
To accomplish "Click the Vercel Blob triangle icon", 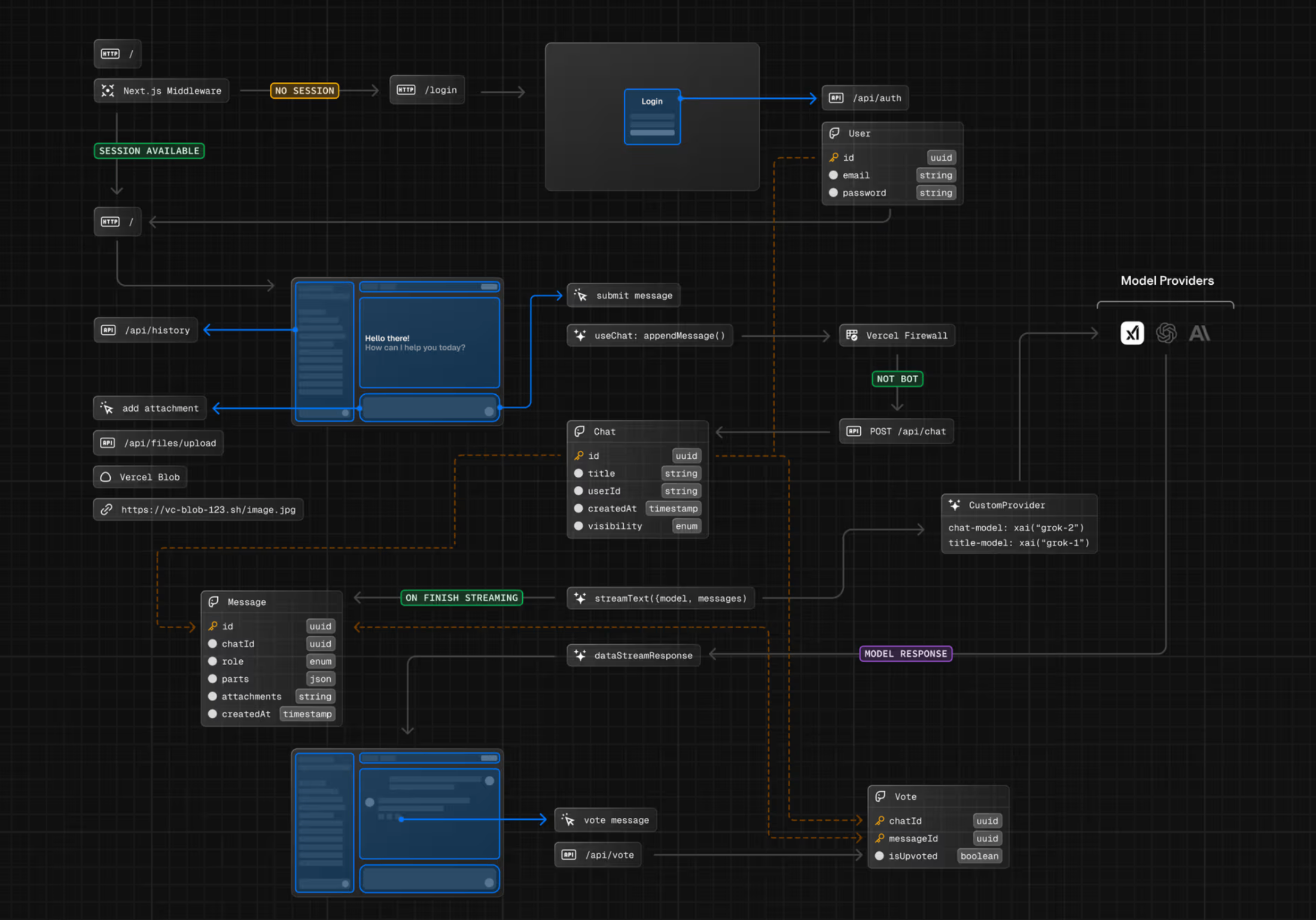I will click(106, 477).
